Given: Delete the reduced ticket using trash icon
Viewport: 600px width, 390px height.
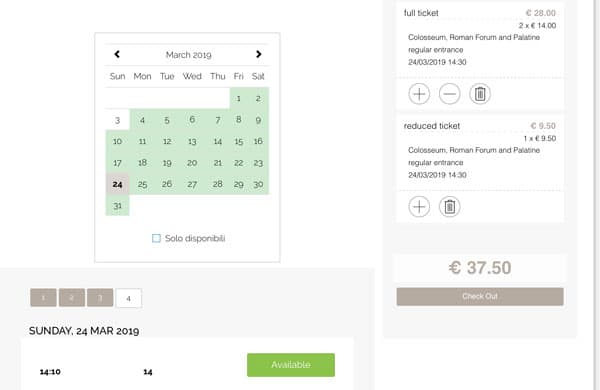Looking at the screenshot, I should click(x=450, y=207).
